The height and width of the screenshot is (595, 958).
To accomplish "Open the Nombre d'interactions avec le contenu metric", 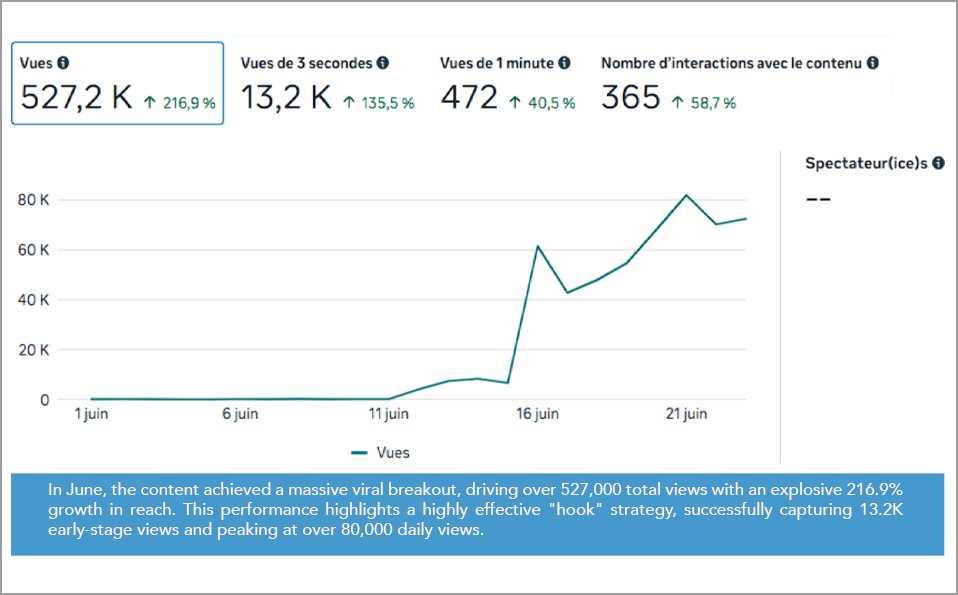I will 739,83.
